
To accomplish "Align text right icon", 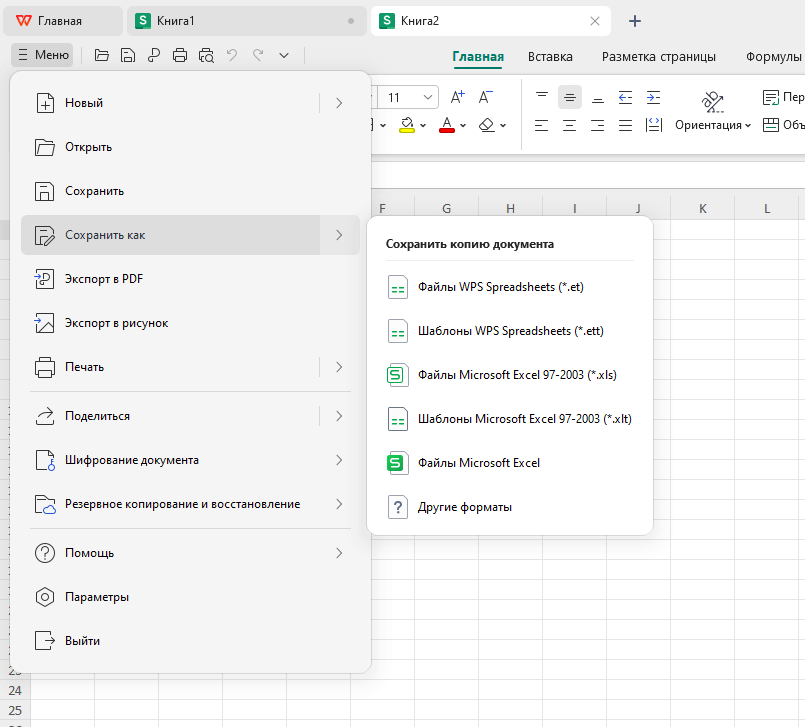I will 598,125.
